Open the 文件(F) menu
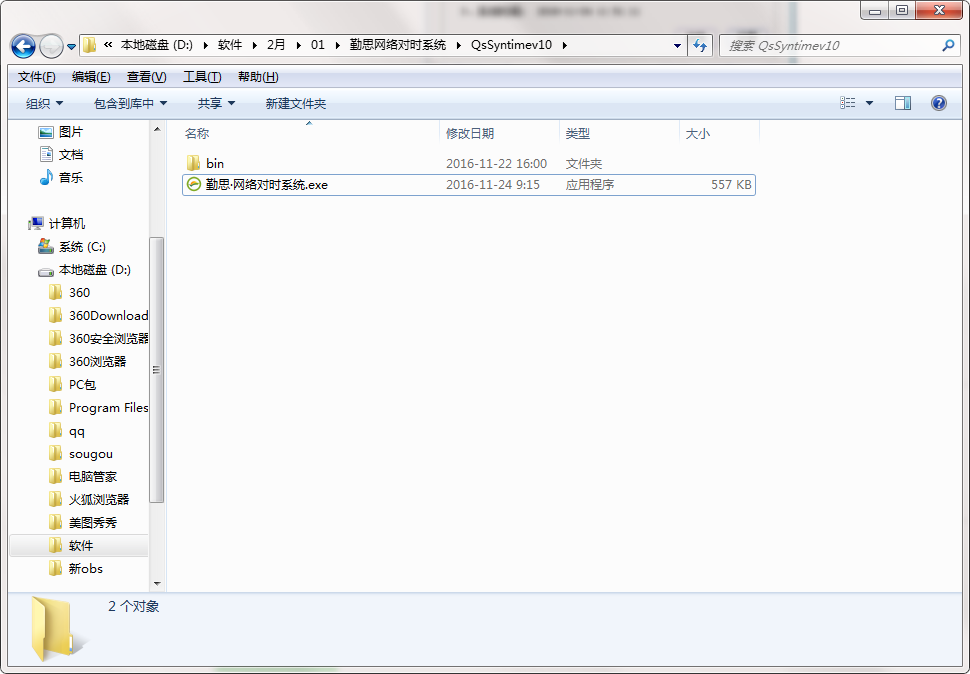 click(36, 77)
